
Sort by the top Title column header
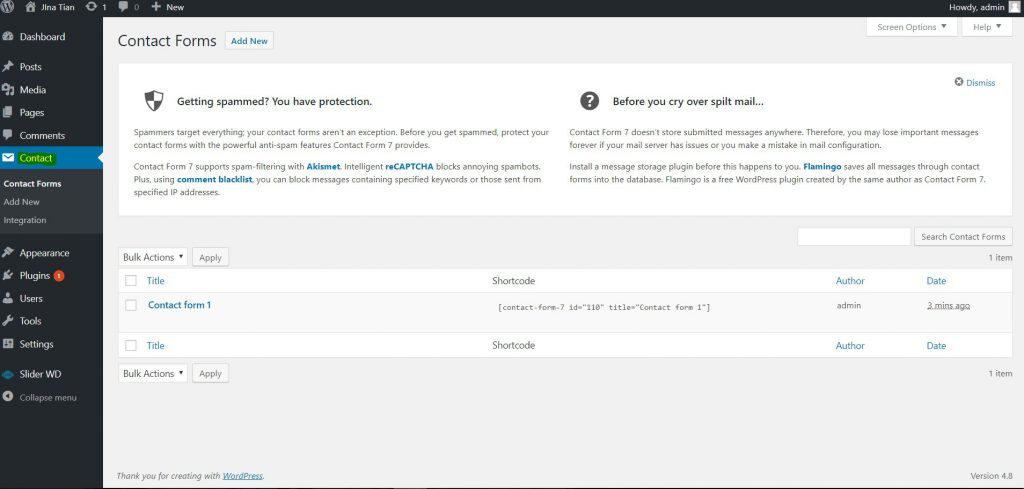[155, 281]
